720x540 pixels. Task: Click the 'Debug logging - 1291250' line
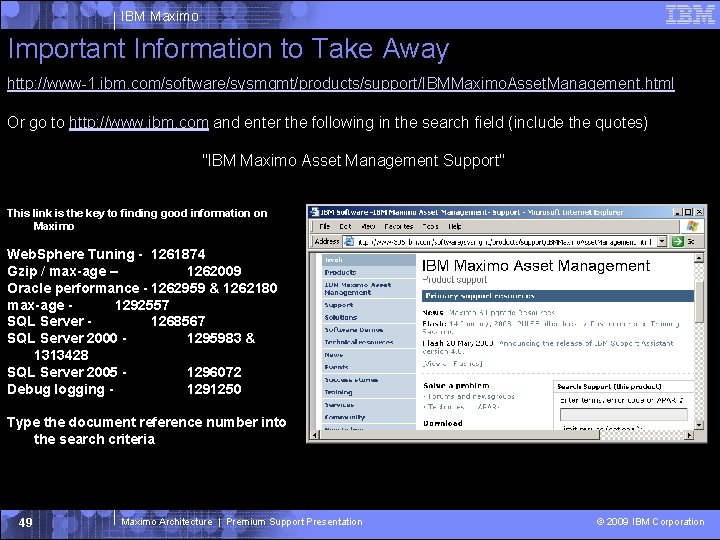pos(124,389)
